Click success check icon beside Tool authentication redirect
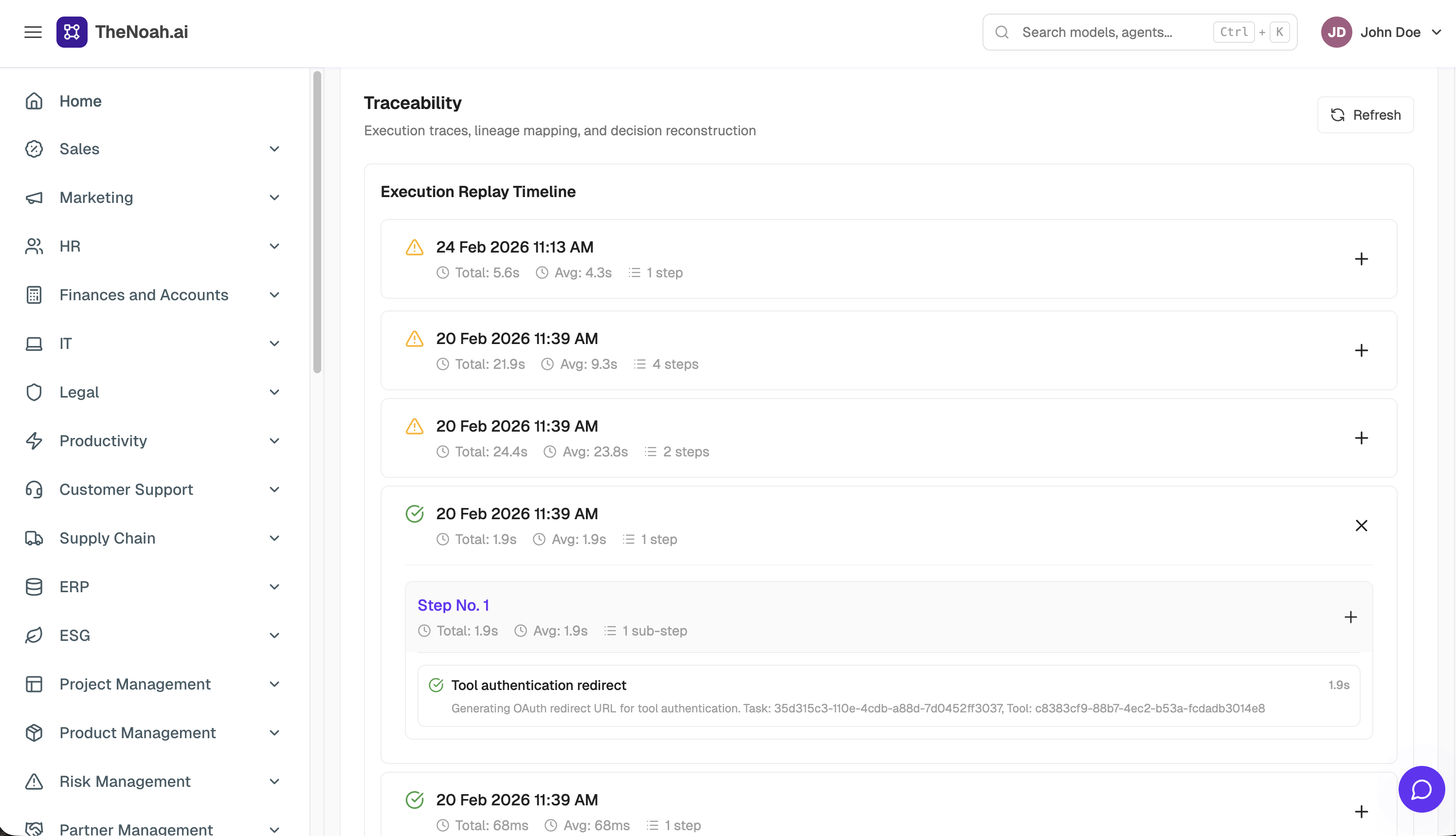This screenshot has height=836, width=1456. click(437, 685)
